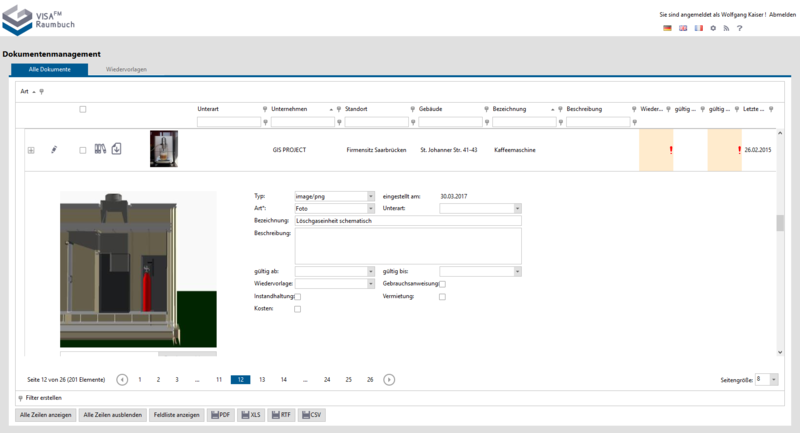Open the gültig bis date dropdown
Viewport: 800px width, 433px height.
click(517, 272)
